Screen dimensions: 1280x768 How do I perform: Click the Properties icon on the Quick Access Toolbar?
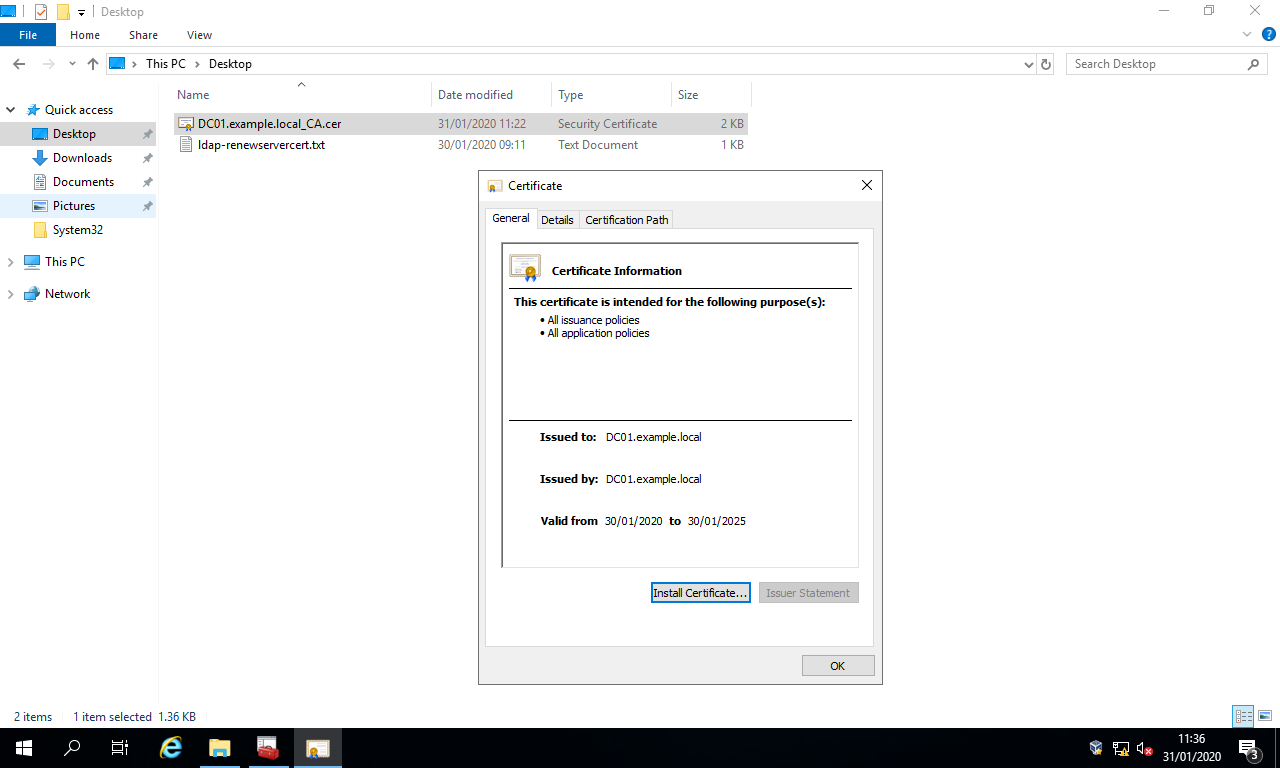(40, 11)
